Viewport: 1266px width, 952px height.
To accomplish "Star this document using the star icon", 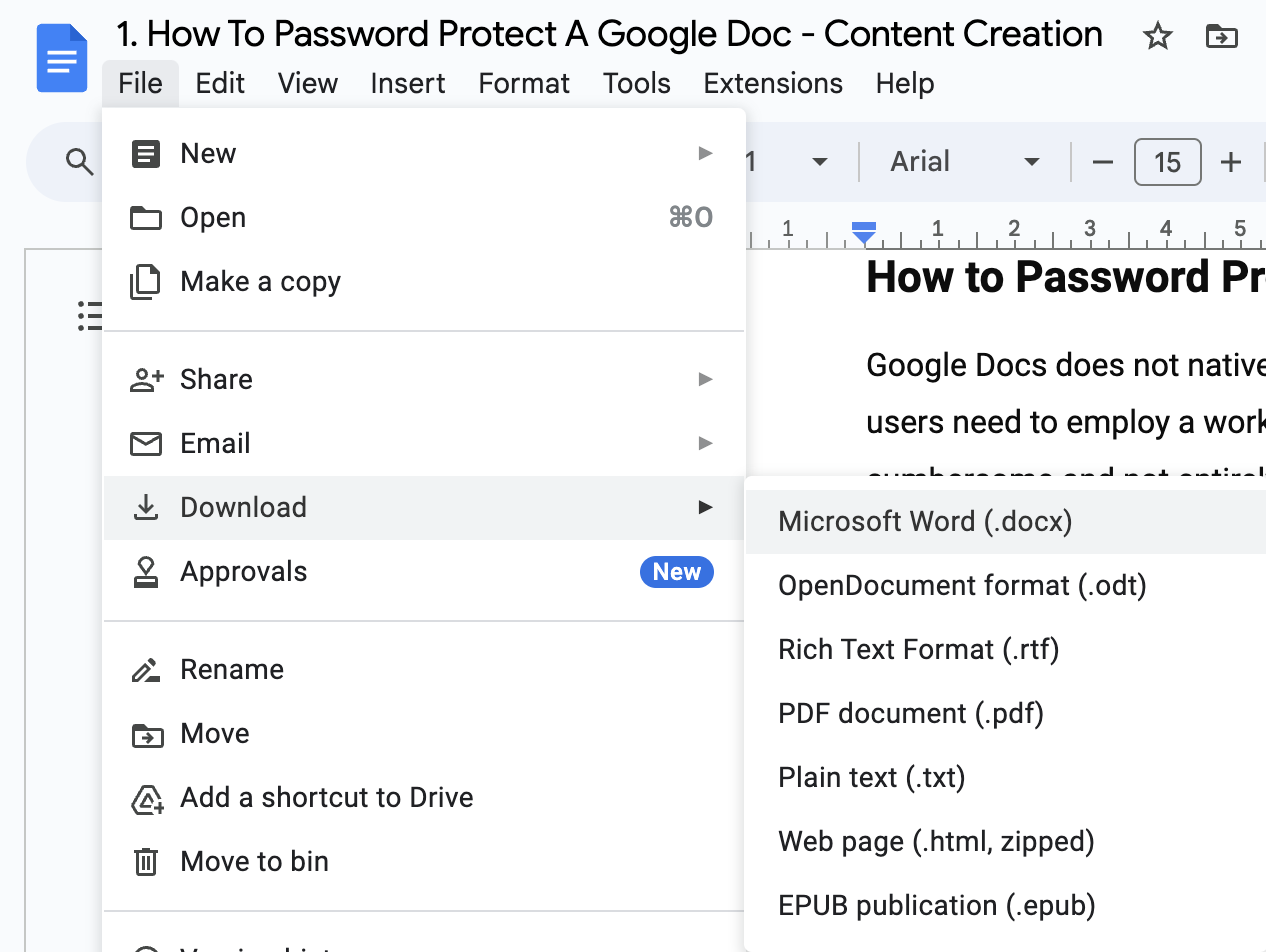I will pyautogui.click(x=1157, y=37).
